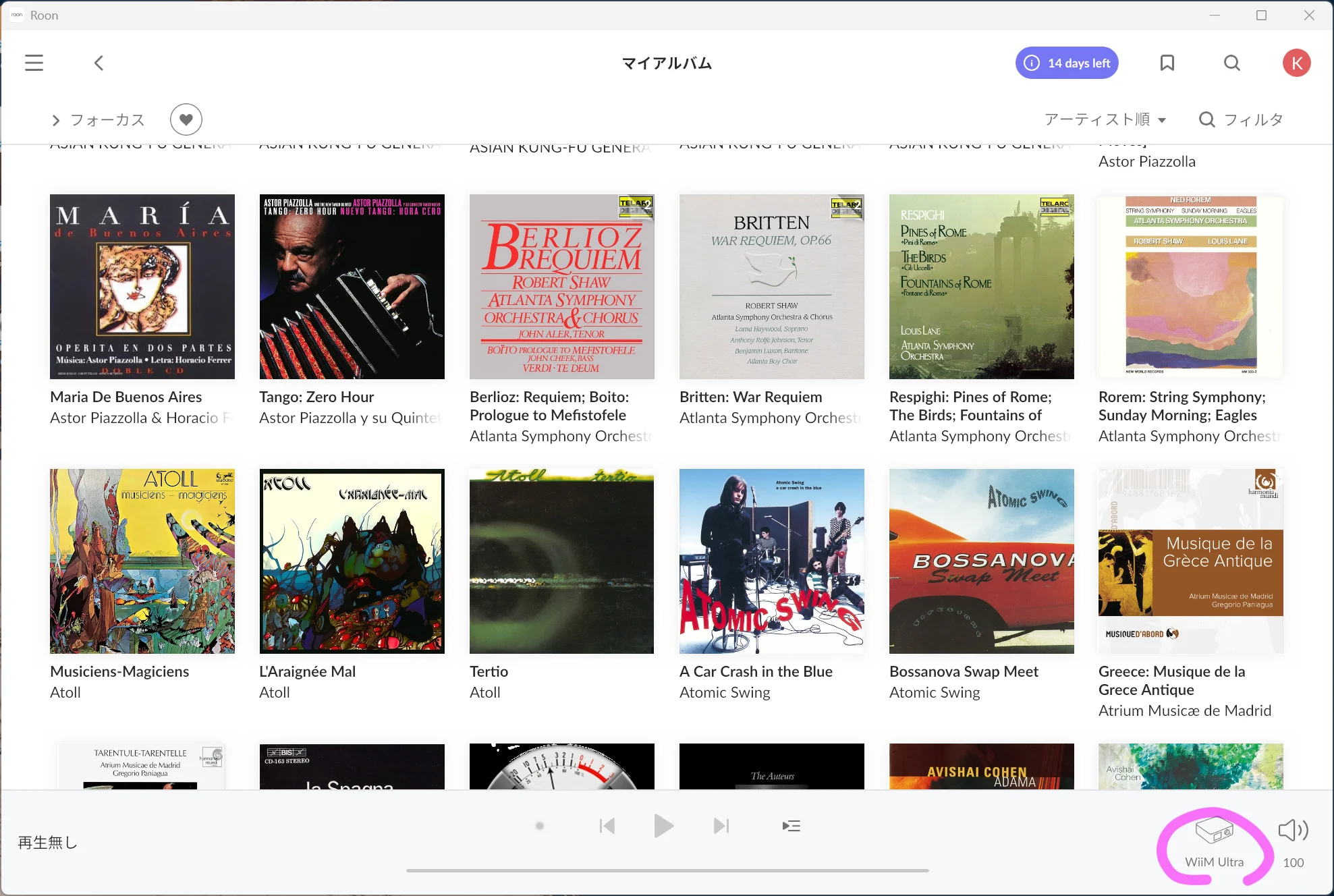Viewport: 1334px width, 896px height.
Task: Skip to the next track
Action: 721,826
